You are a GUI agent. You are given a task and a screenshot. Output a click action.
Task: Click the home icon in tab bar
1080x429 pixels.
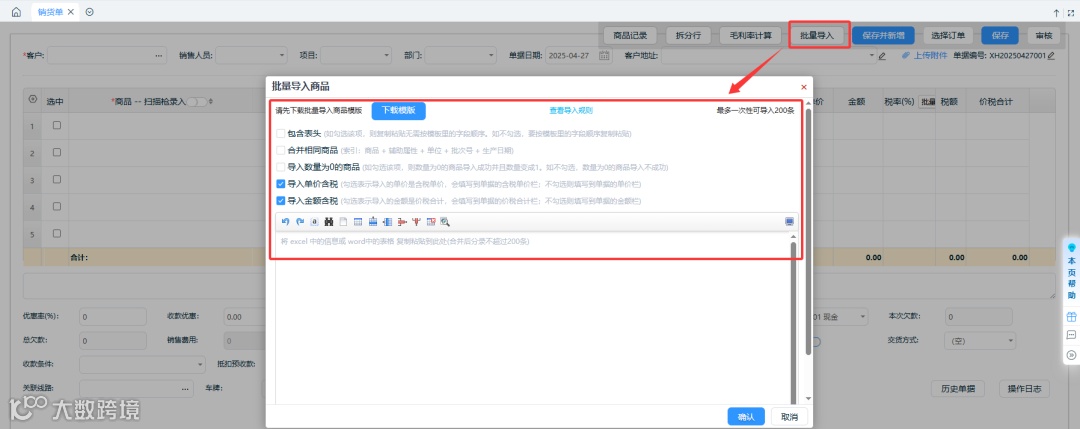pyautogui.click(x=16, y=12)
